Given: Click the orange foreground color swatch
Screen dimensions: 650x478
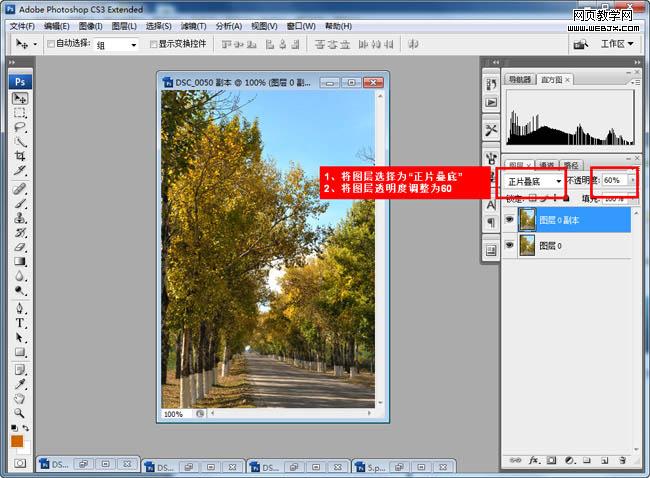Looking at the screenshot, I should coord(17,442).
